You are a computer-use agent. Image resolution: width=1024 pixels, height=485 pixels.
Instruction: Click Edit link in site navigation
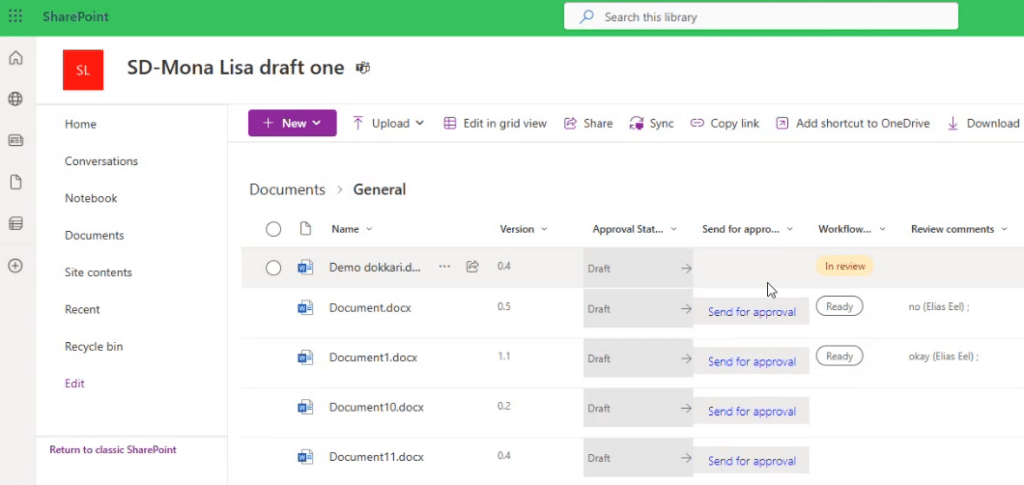(x=74, y=384)
